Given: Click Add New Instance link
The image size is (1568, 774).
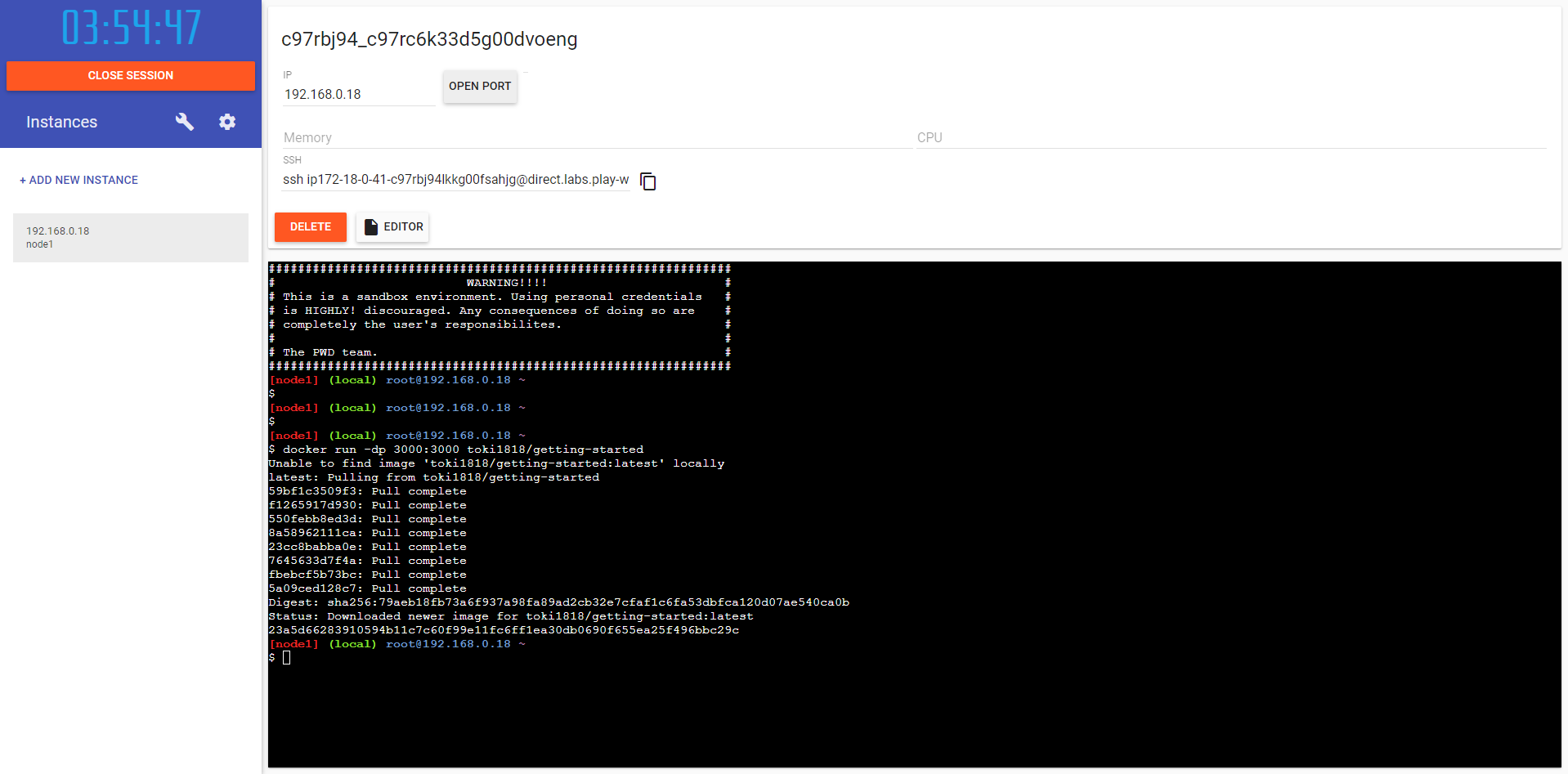Looking at the screenshot, I should click(x=79, y=180).
